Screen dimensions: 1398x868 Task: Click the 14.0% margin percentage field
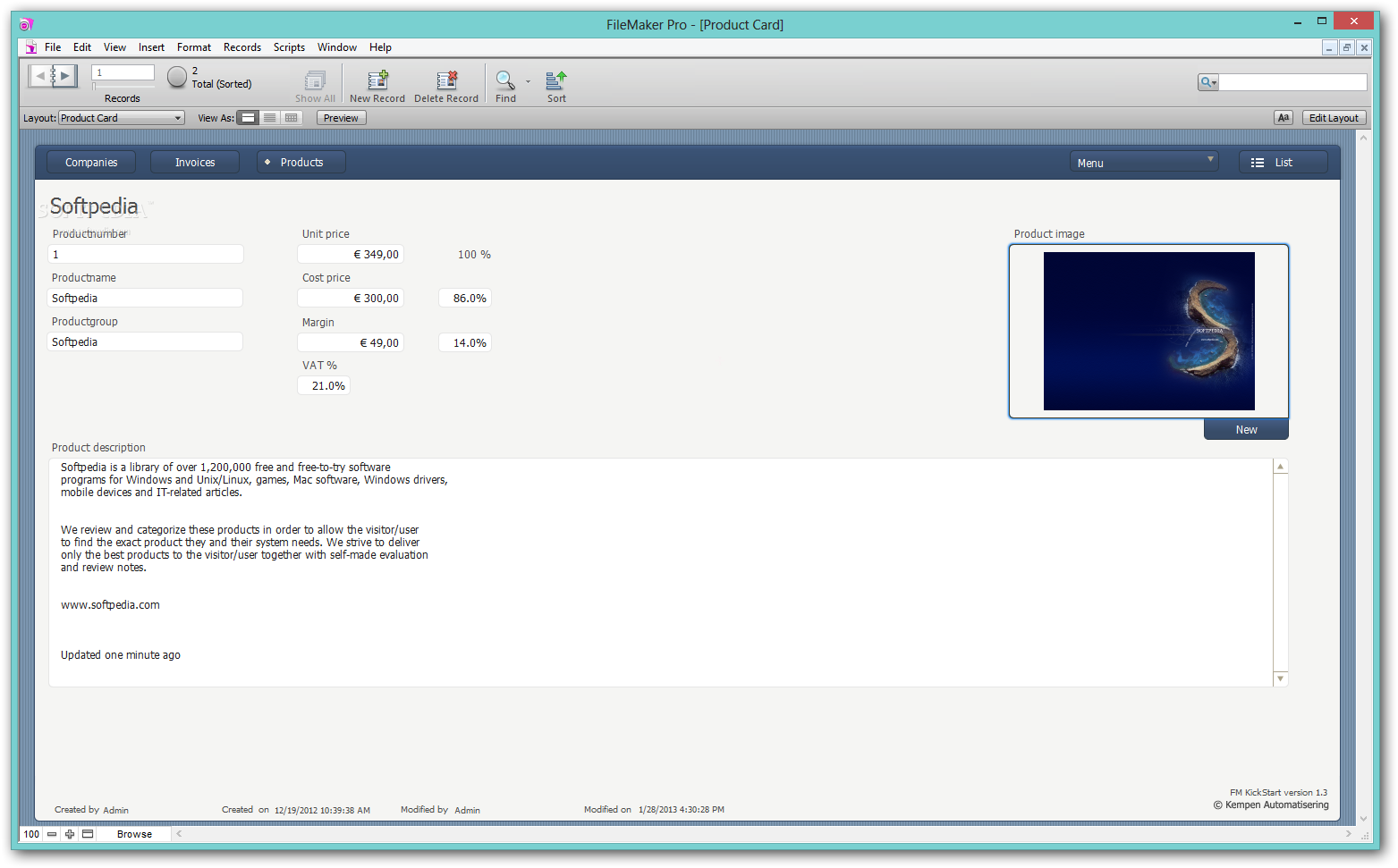465,342
